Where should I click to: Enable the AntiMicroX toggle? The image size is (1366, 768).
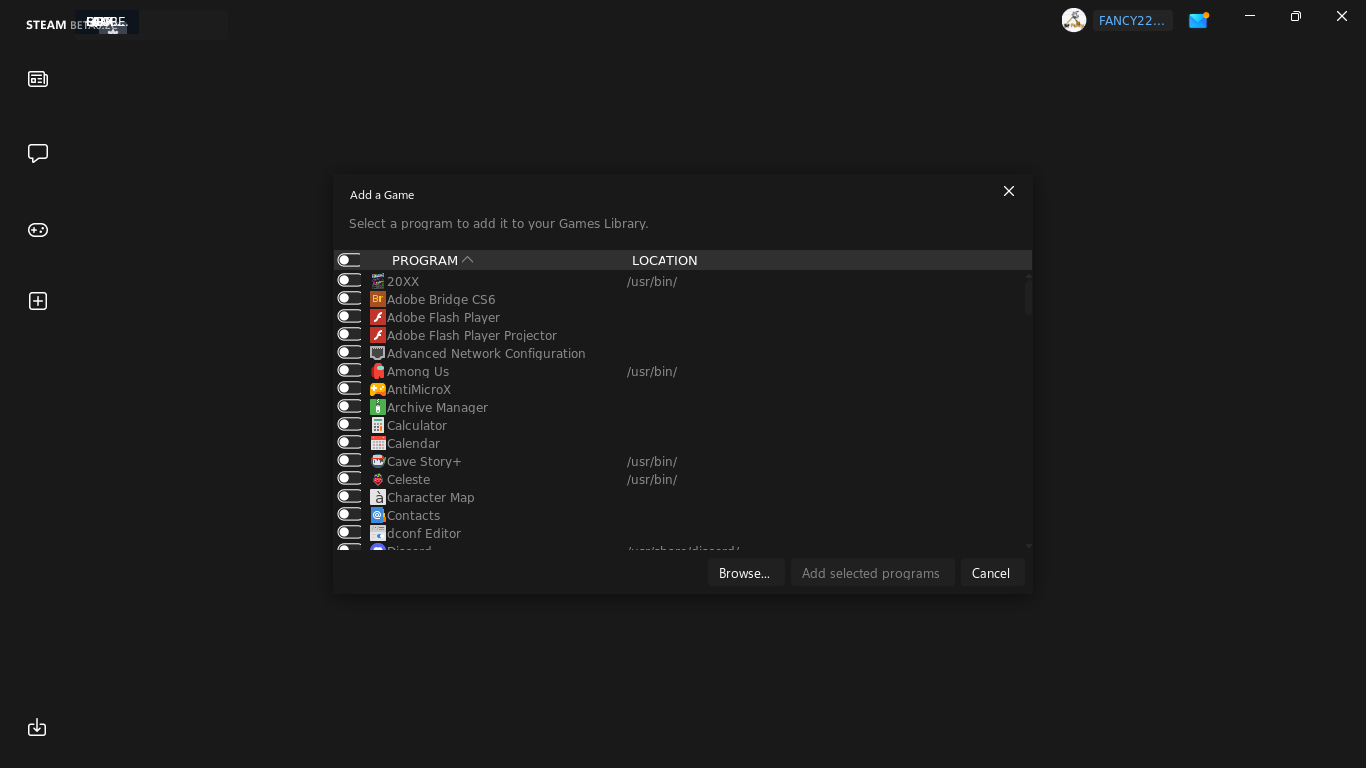[349, 388]
